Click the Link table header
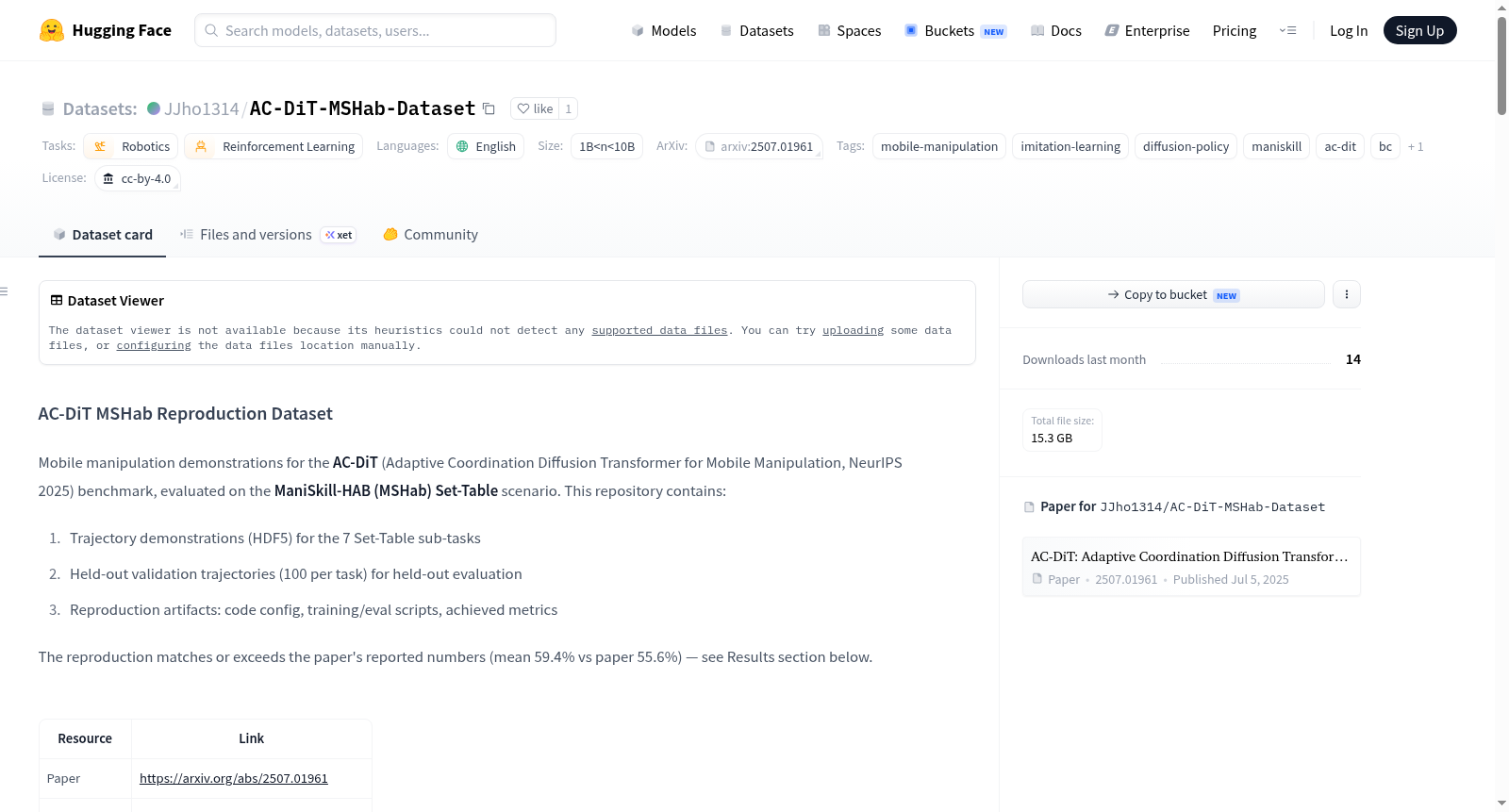This screenshot has width=1509, height=812. click(x=252, y=738)
